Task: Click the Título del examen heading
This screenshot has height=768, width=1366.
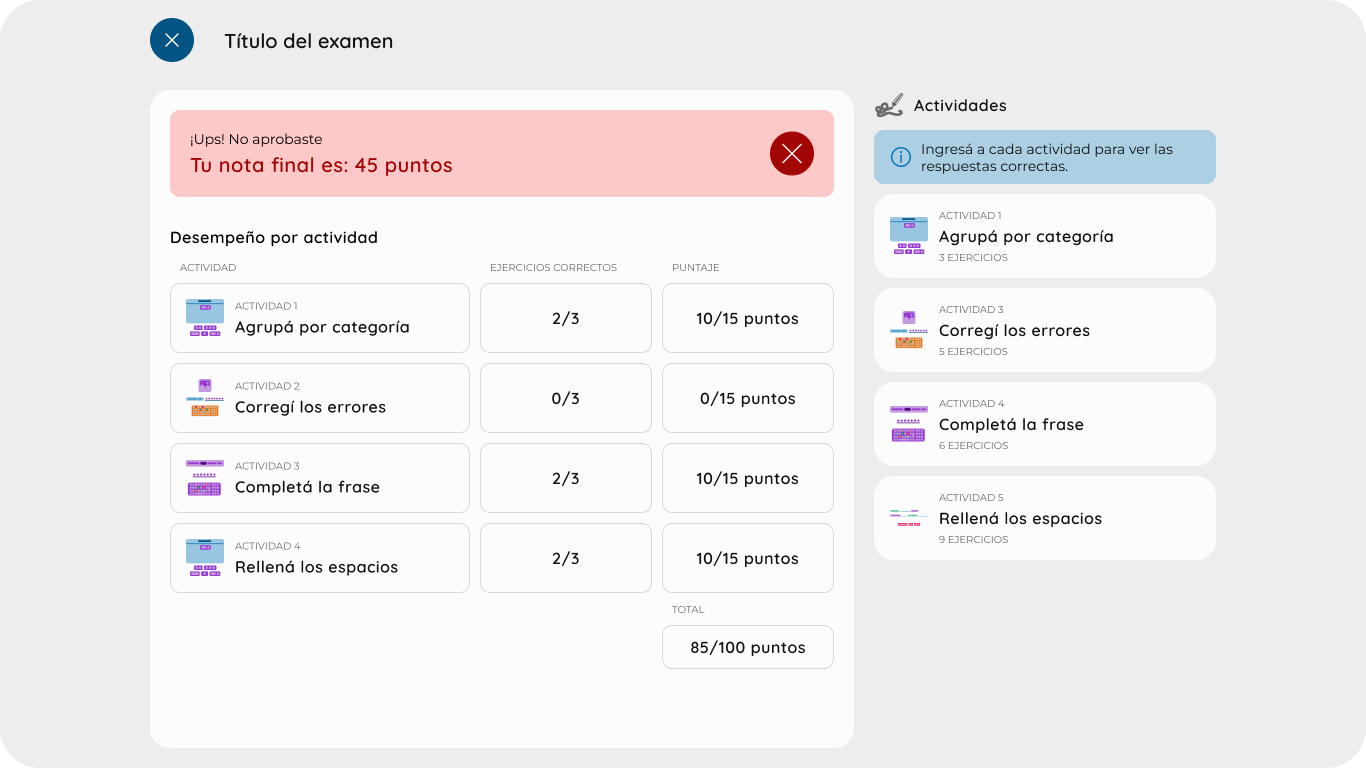Action: [x=309, y=41]
